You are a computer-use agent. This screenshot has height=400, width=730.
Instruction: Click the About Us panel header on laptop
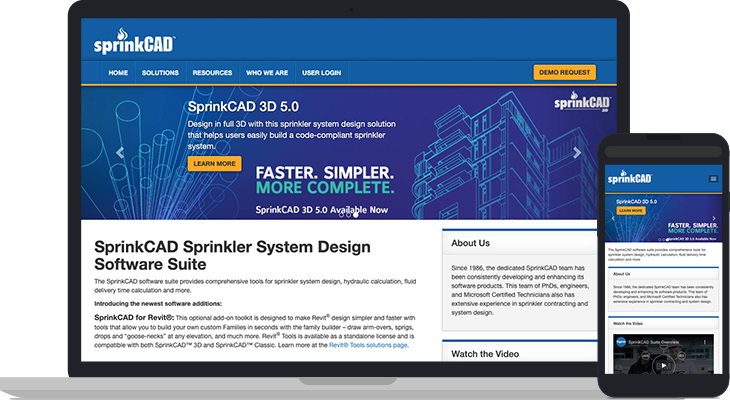(x=519, y=243)
